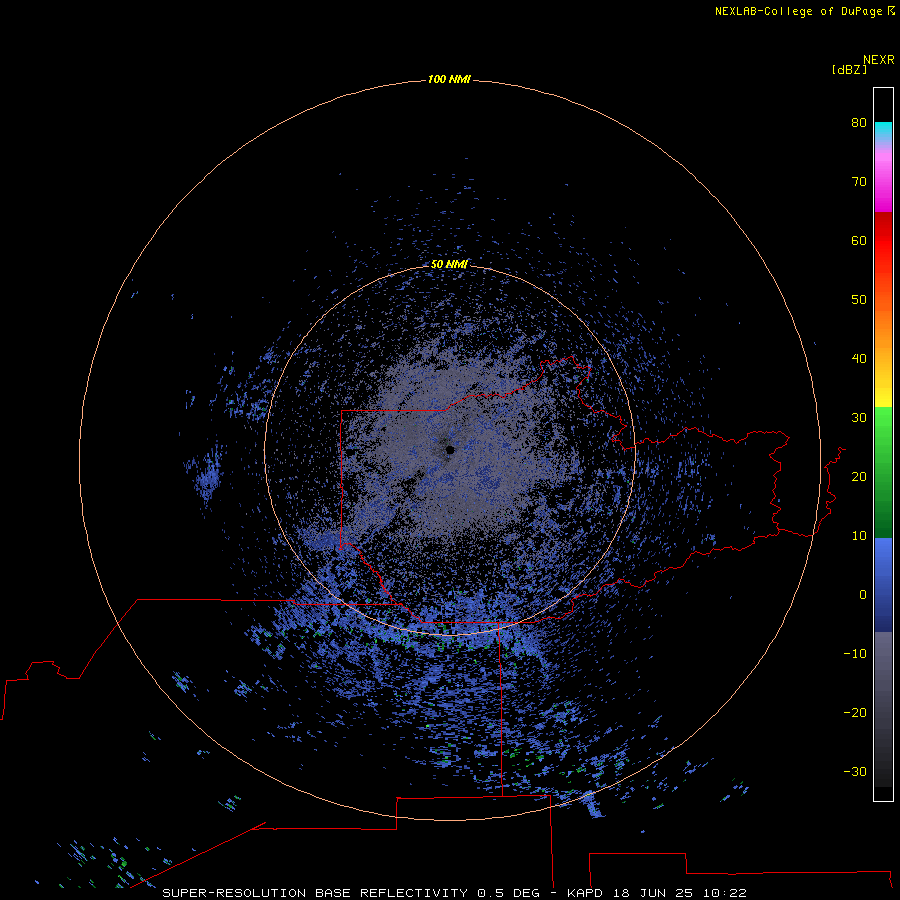Click the 0 dBZ scale value
Image resolution: width=900 pixels, height=900 pixels.
click(x=863, y=595)
